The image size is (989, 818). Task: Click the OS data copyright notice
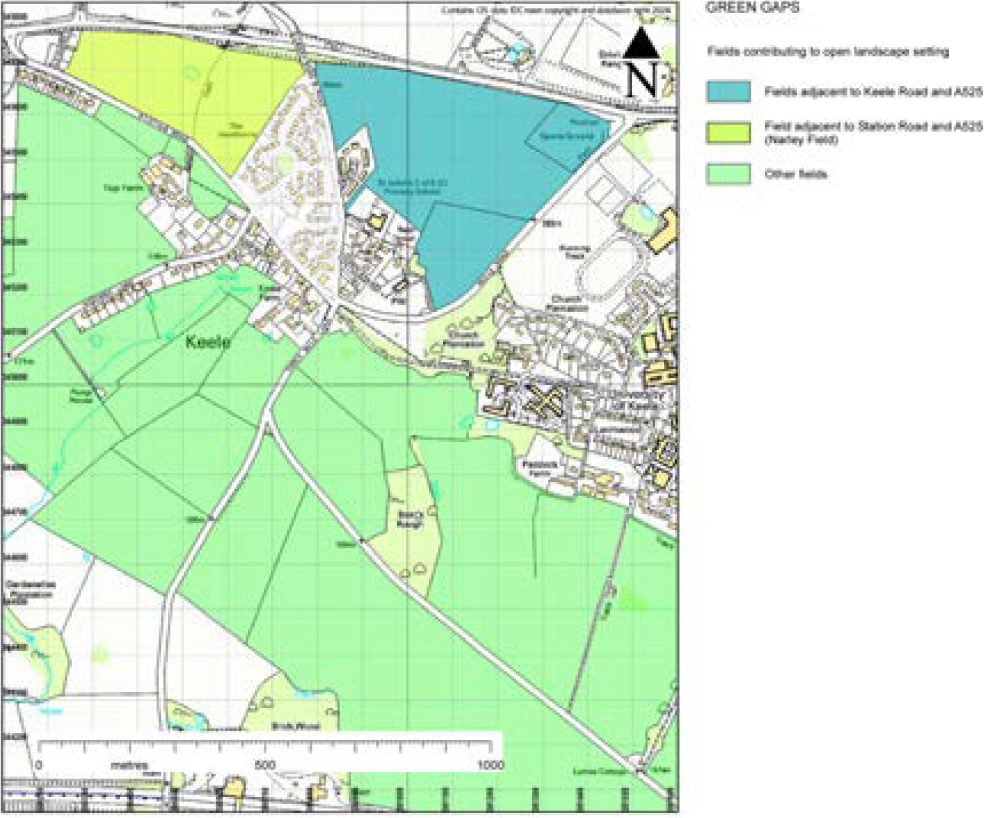(x=557, y=9)
